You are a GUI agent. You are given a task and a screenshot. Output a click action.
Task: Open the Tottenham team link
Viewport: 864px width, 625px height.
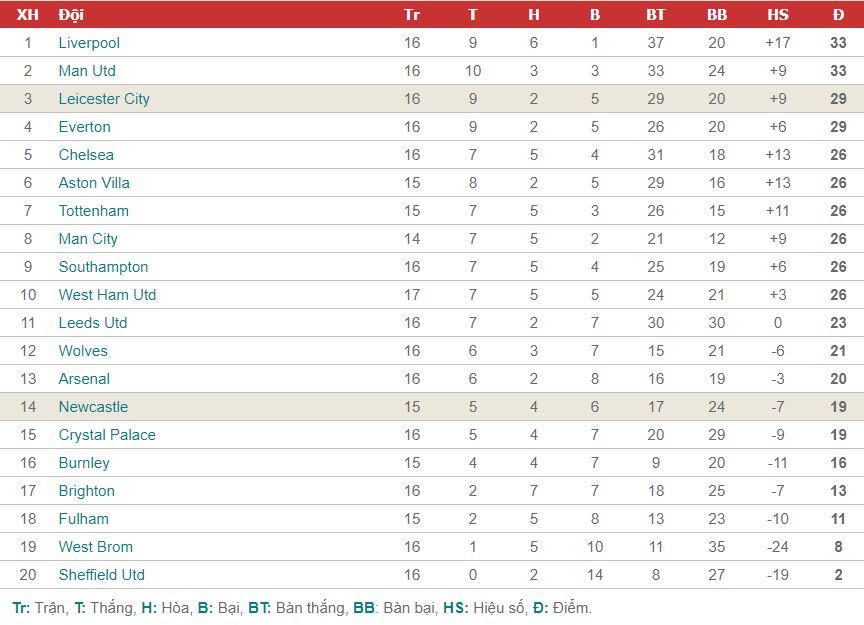pos(94,211)
